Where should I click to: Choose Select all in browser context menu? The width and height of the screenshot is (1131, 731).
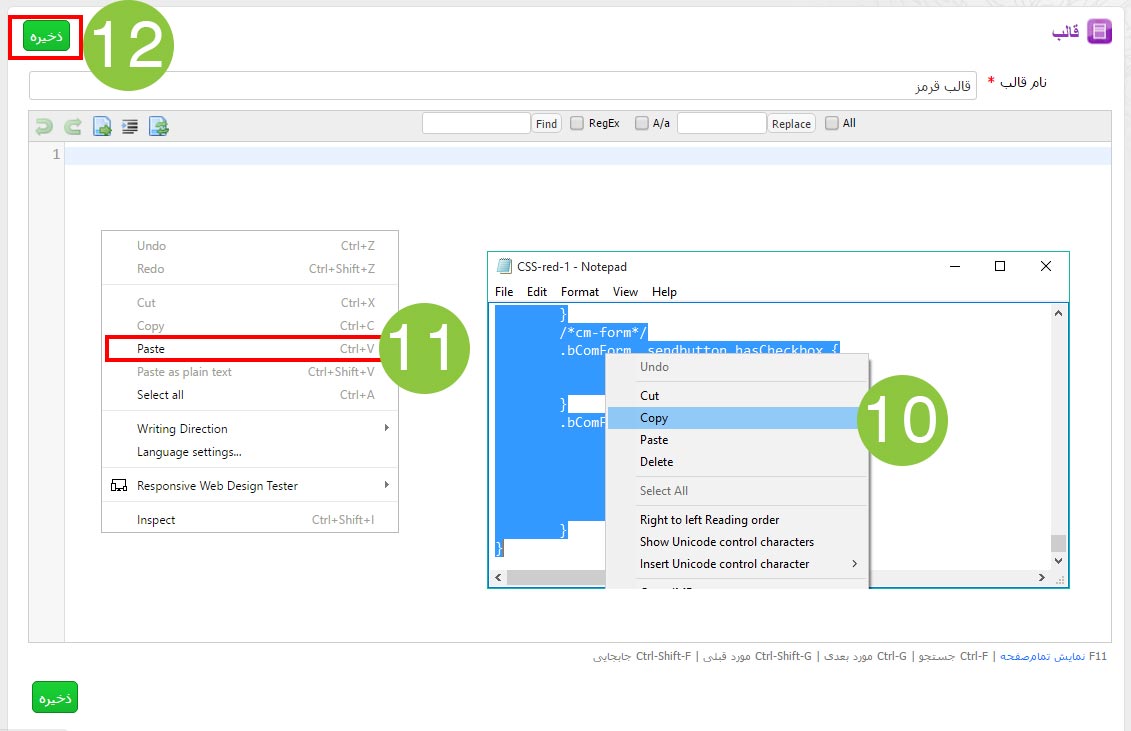coord(250,395)
